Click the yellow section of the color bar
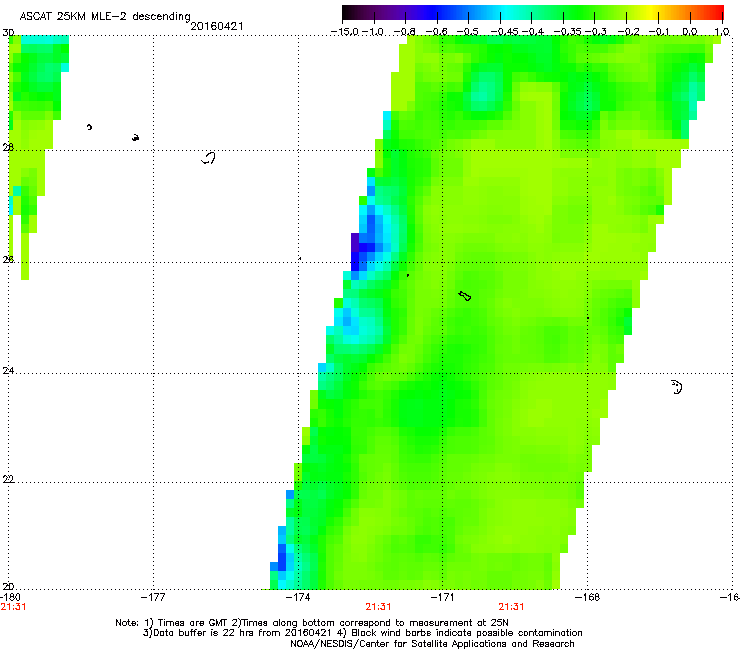This screenshot has height=650, width=740. tap(652, 13)
